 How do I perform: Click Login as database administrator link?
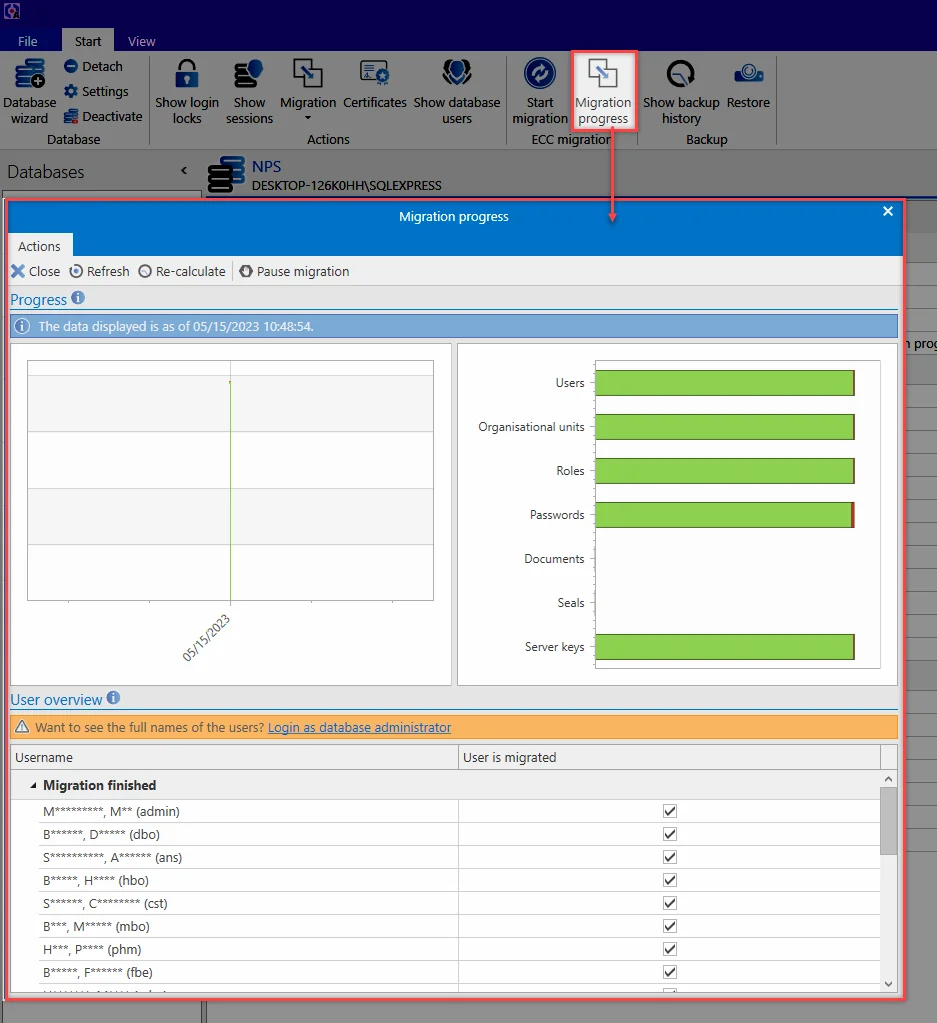pos(359,727)
